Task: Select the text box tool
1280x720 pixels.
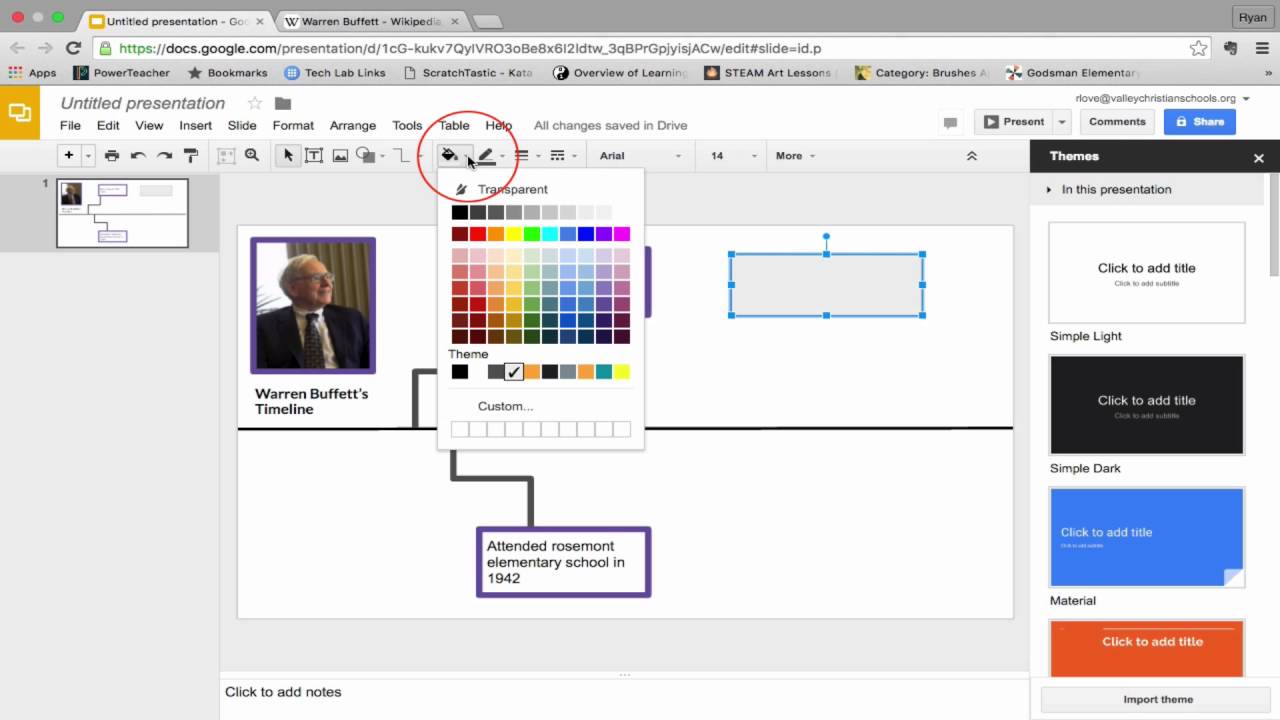Action: 314,155
